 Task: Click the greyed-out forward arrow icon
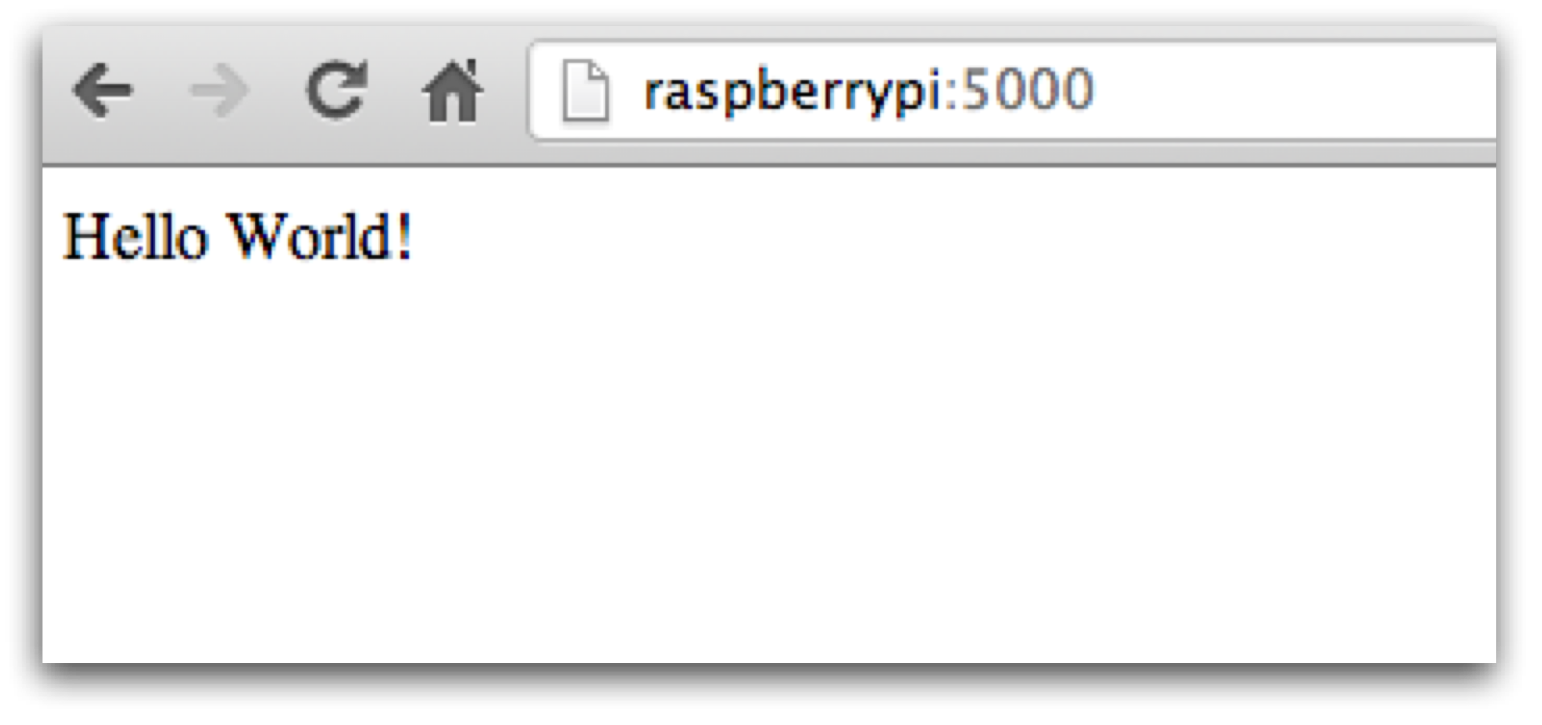pos(219,93)
